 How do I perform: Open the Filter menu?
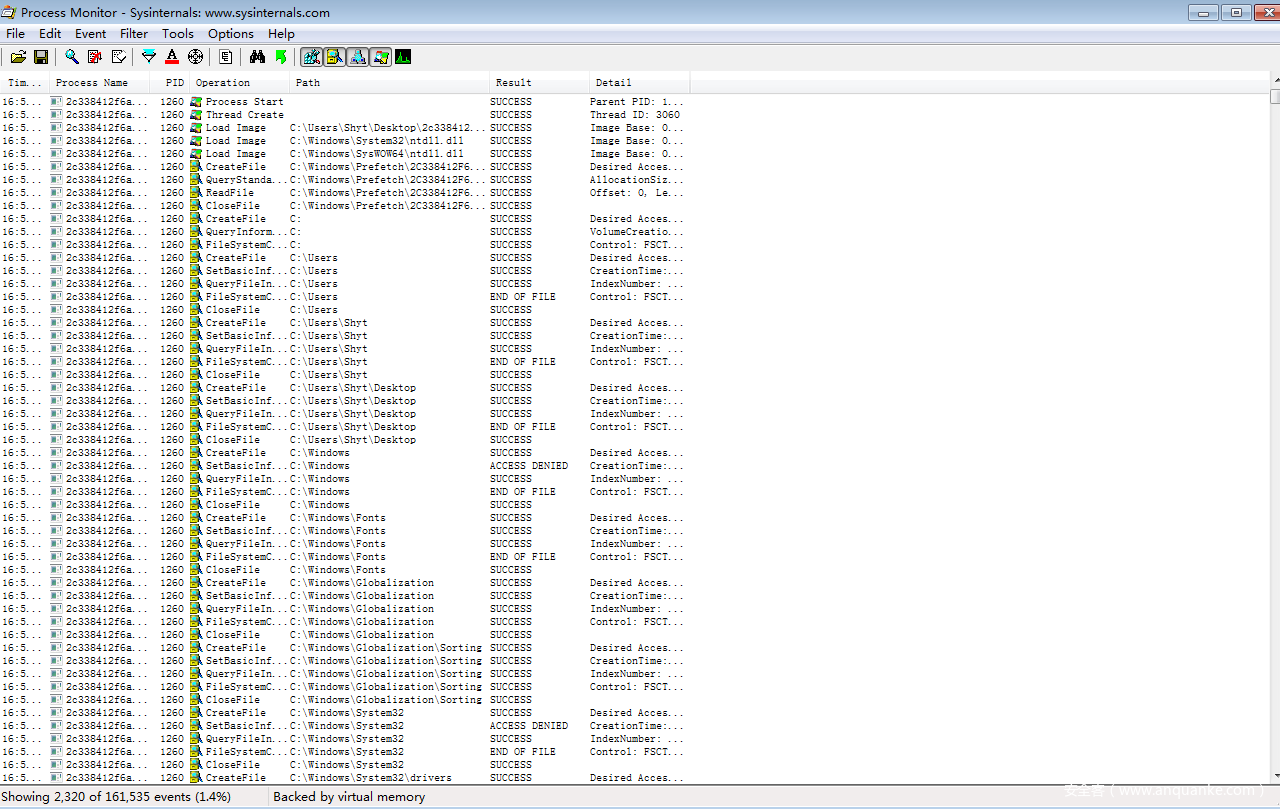[134, 34]
